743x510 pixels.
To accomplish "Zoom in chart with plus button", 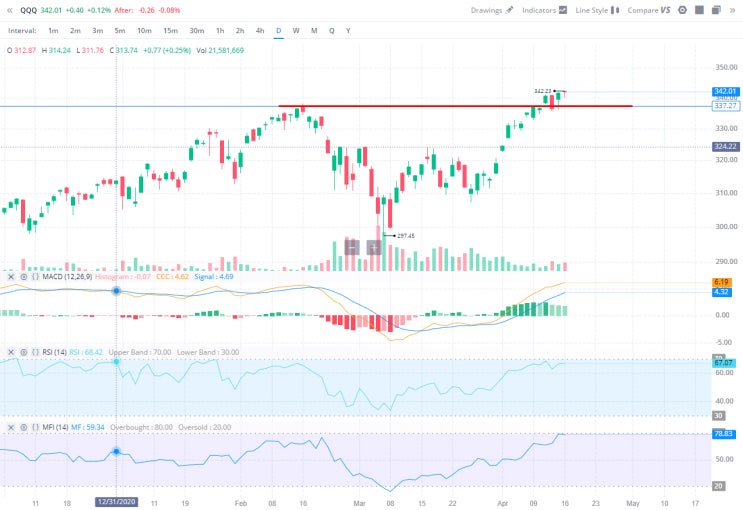I will pos(374,247).
